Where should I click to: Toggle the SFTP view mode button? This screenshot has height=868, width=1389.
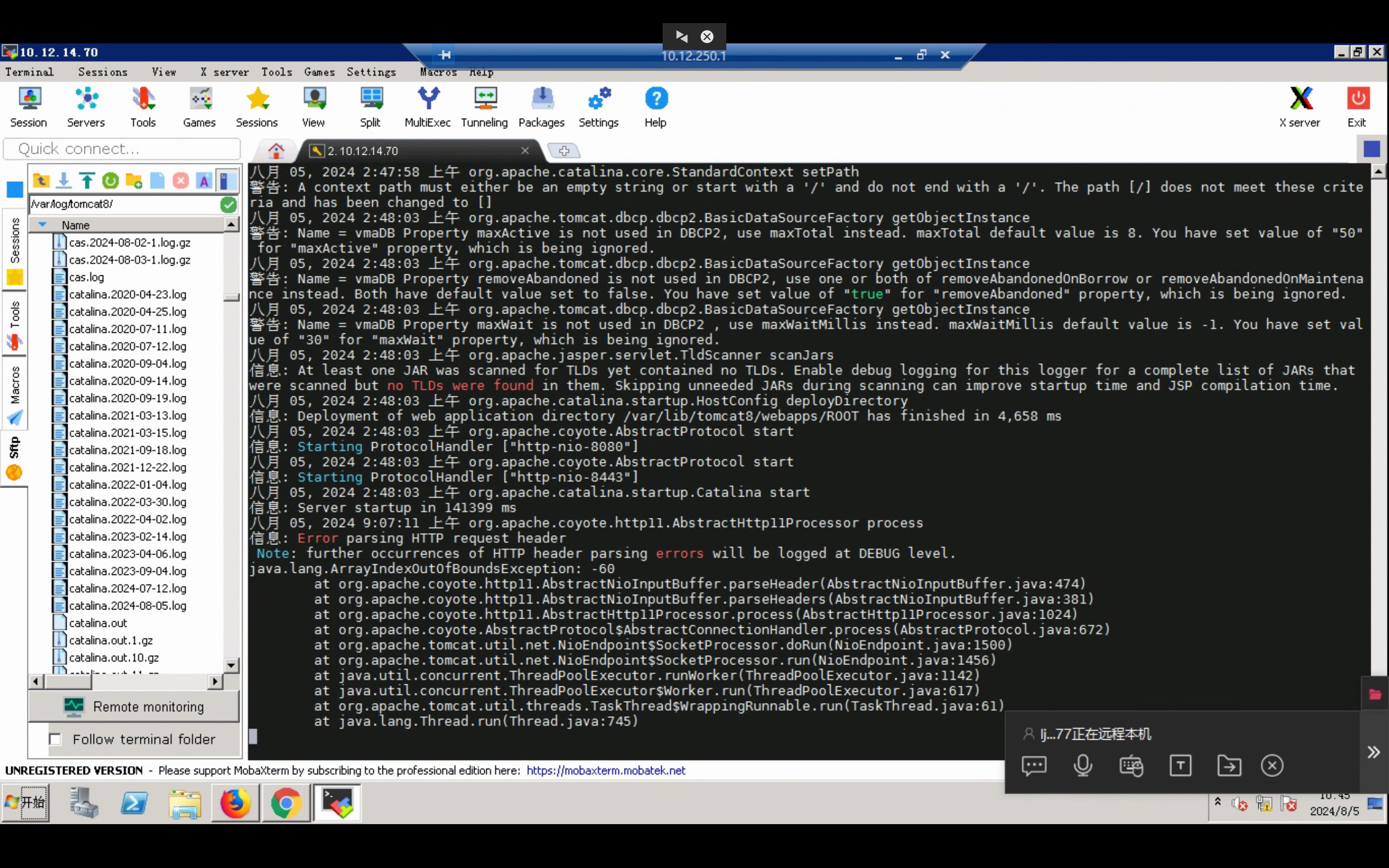(228, 181)
